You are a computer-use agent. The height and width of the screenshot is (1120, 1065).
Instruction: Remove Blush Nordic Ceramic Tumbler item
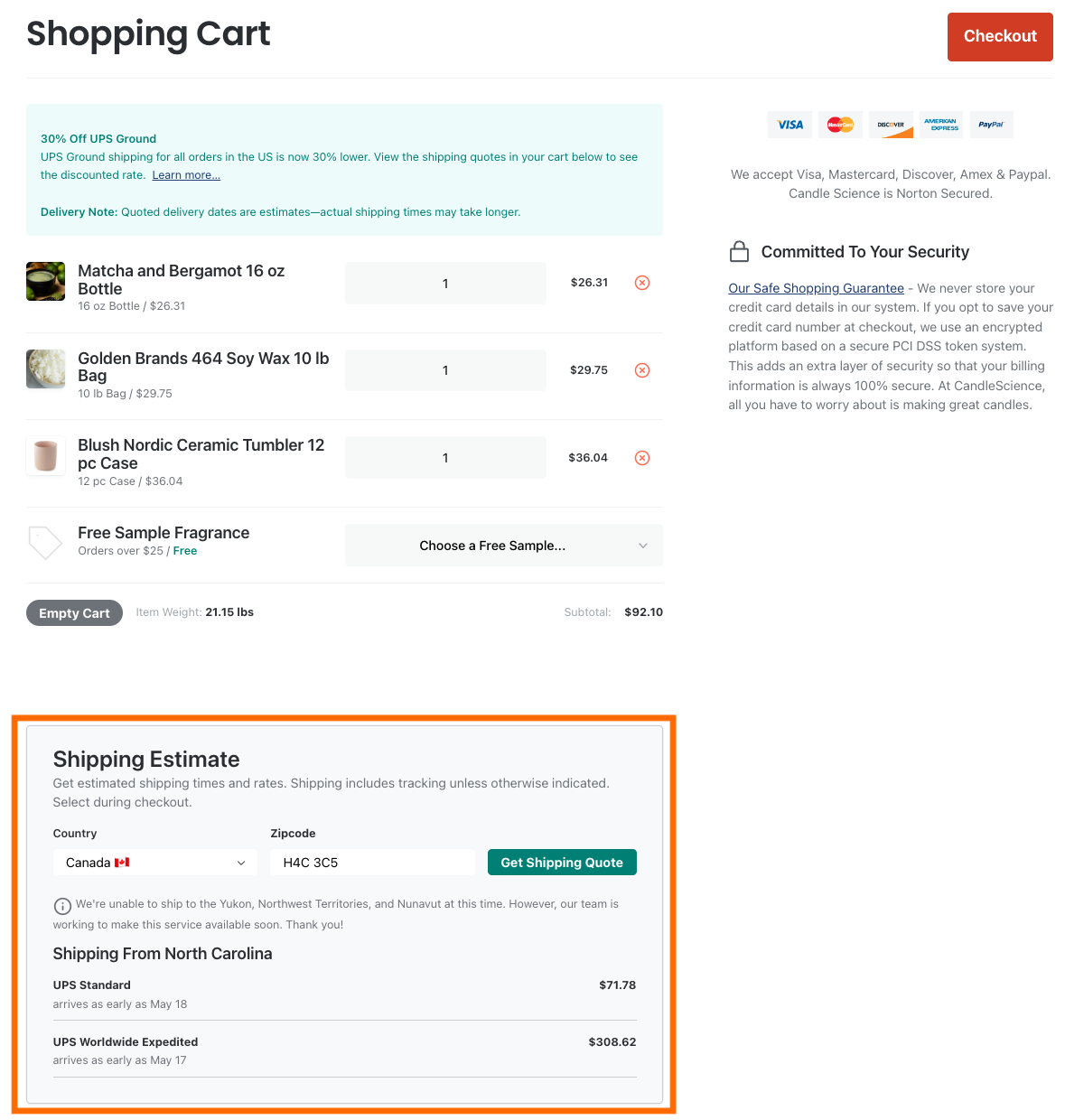642,458
